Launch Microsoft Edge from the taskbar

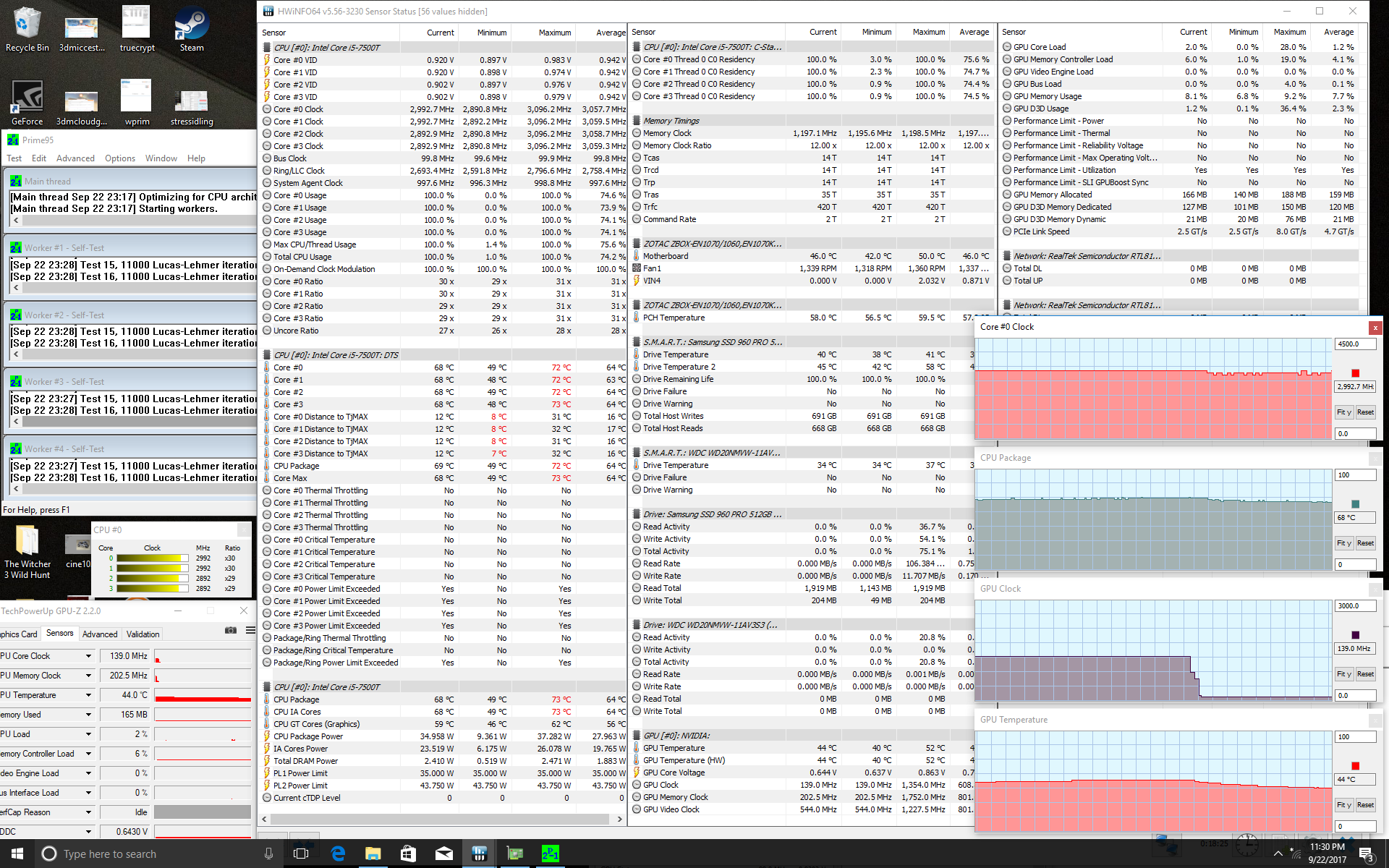(338, 854)
